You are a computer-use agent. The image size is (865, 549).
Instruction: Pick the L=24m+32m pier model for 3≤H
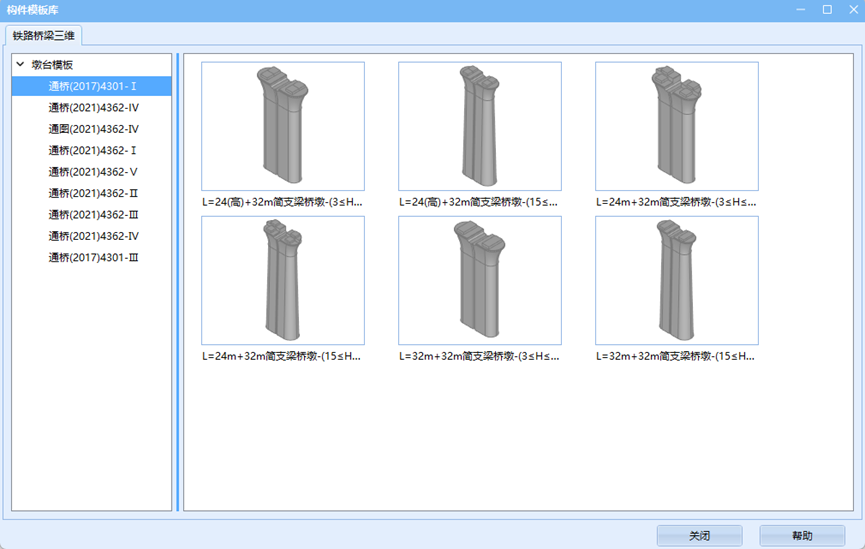coord(676,127)
